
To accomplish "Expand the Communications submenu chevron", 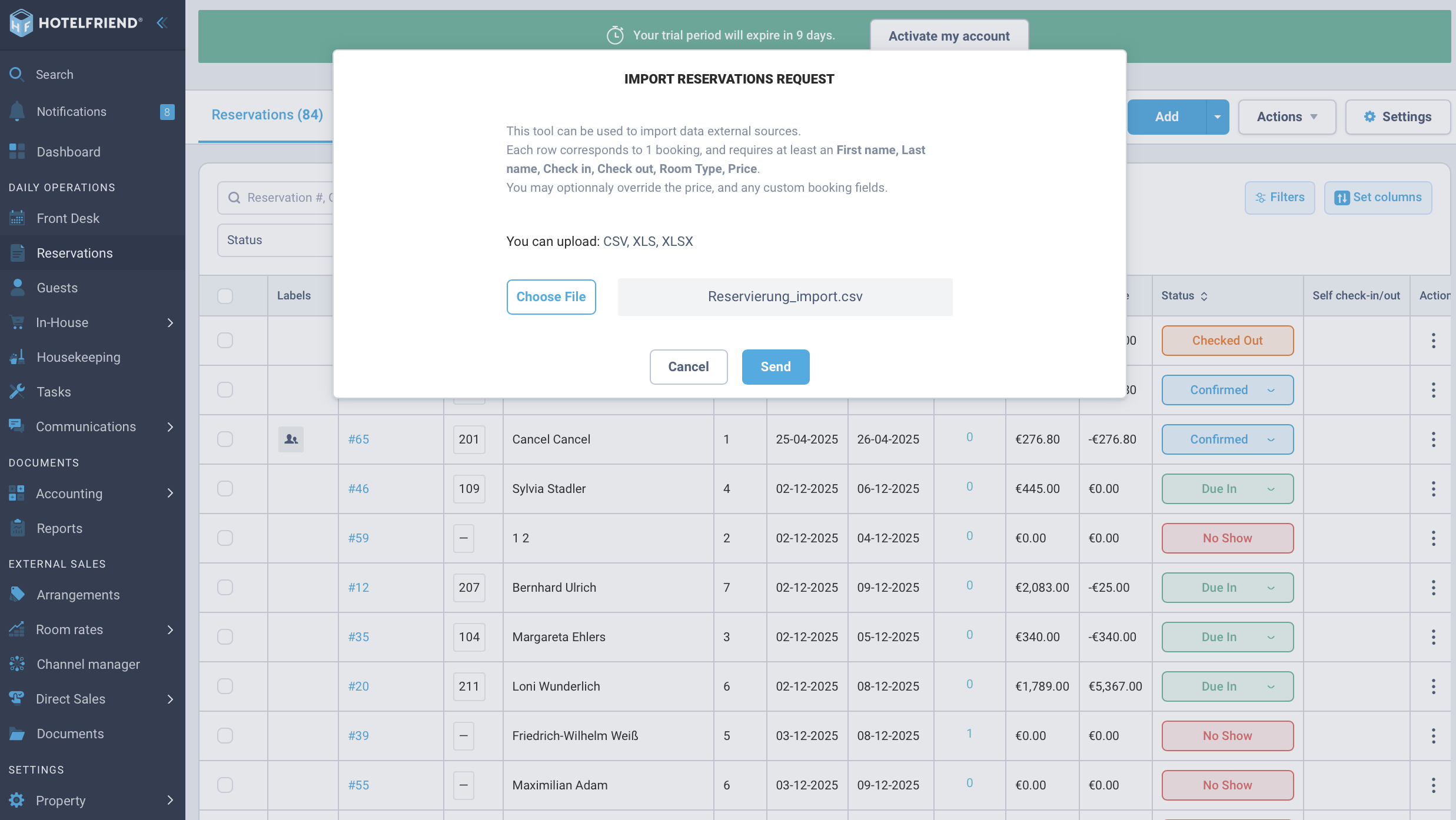I will [x=170, y=426].
